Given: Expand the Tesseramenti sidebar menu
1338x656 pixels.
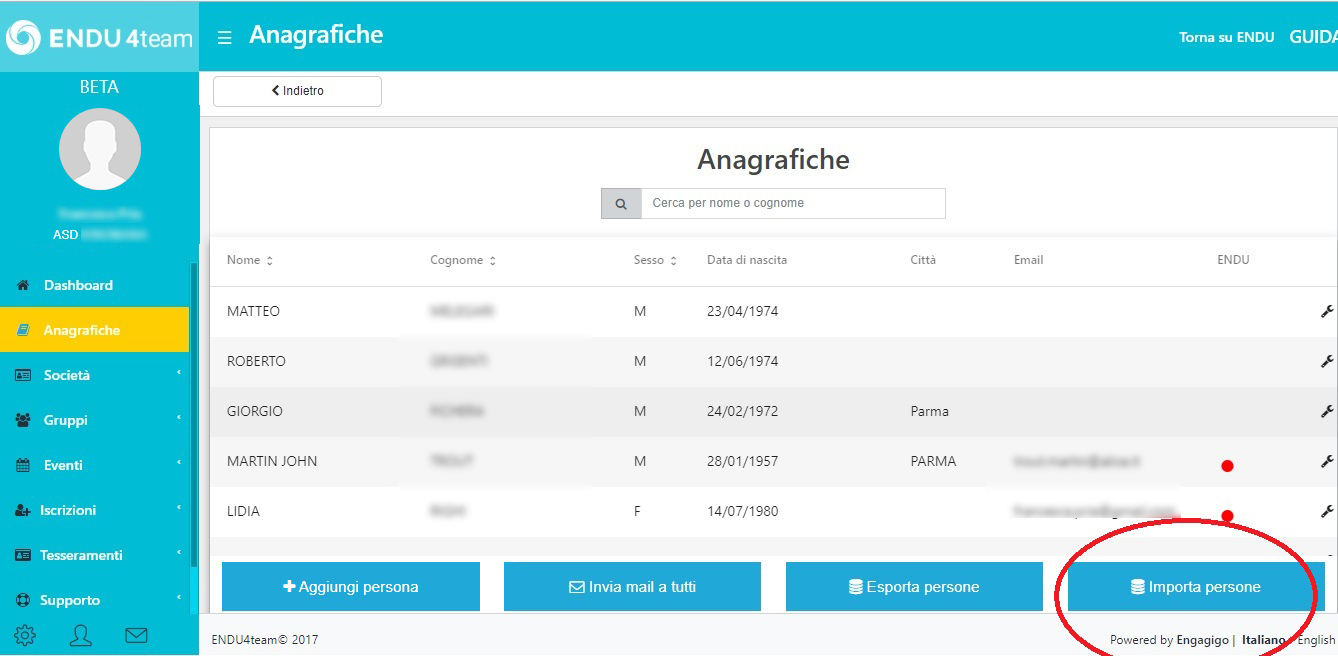Looking at the screenshot, I should click(x=94, y=555).
